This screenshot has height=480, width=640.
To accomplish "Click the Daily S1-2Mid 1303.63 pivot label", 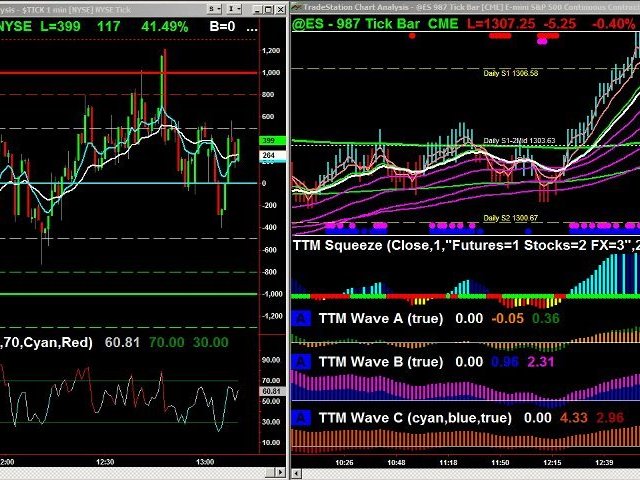I will click(519, 140).
